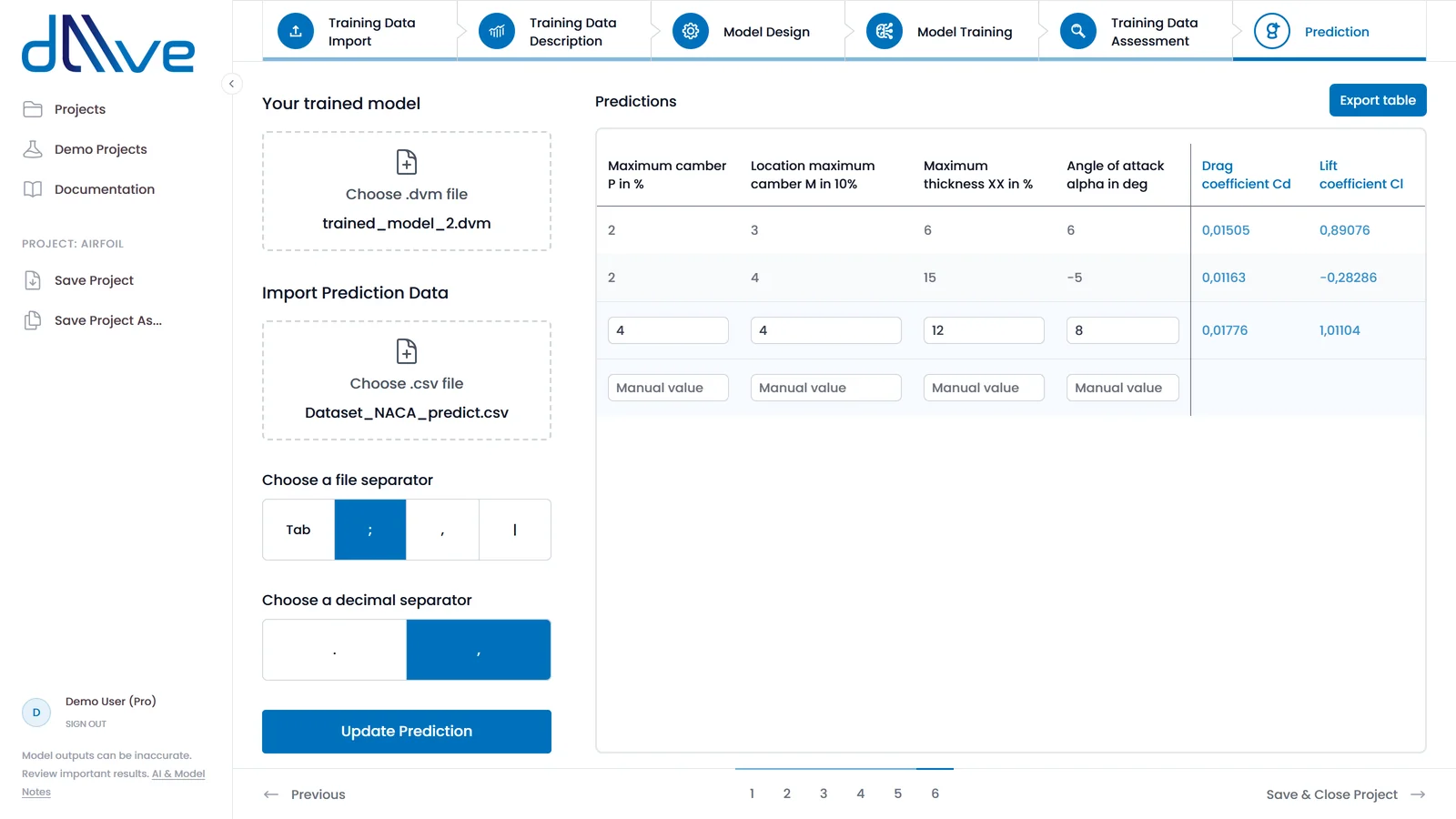Open Training Data Description step tab
The image size is (1456, 819).
pyautogui.click(x=553, y=31)
